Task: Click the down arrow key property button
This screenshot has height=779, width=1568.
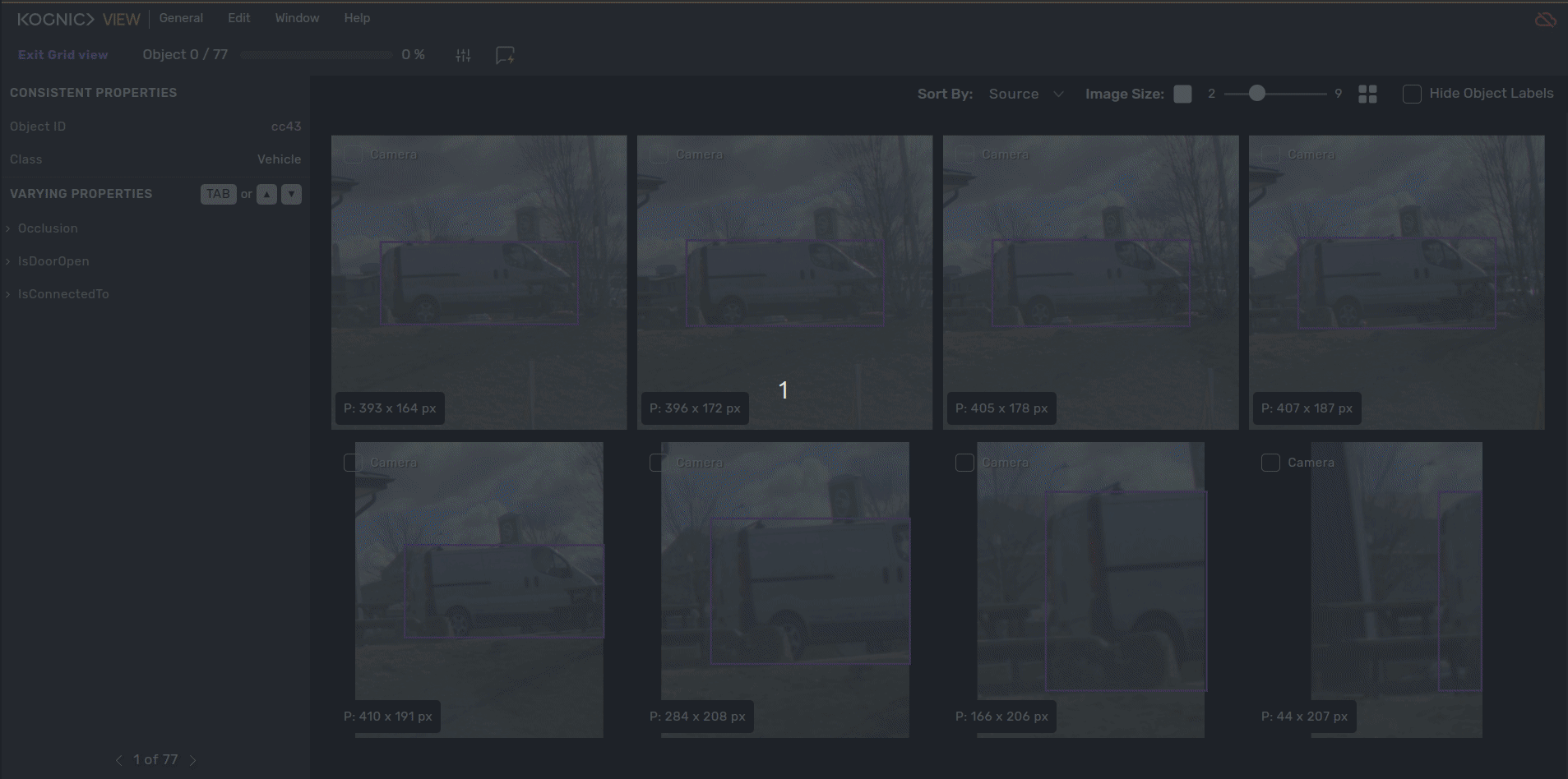Action: (291, 194)
